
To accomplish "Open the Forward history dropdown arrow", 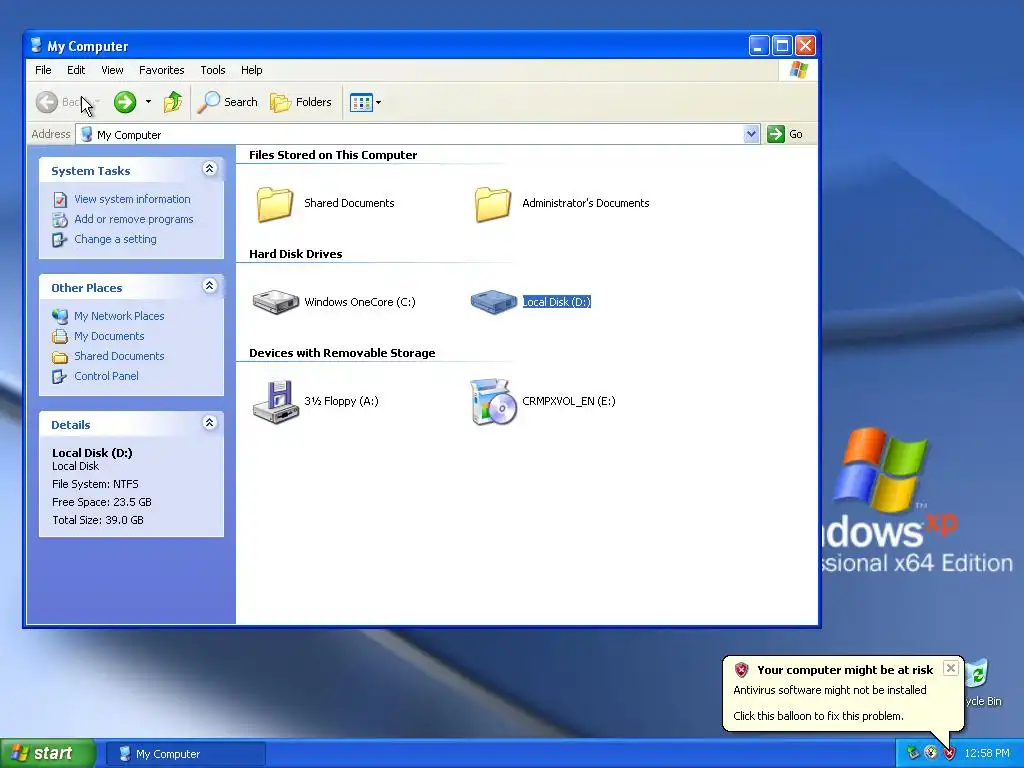I will (148, 102).
